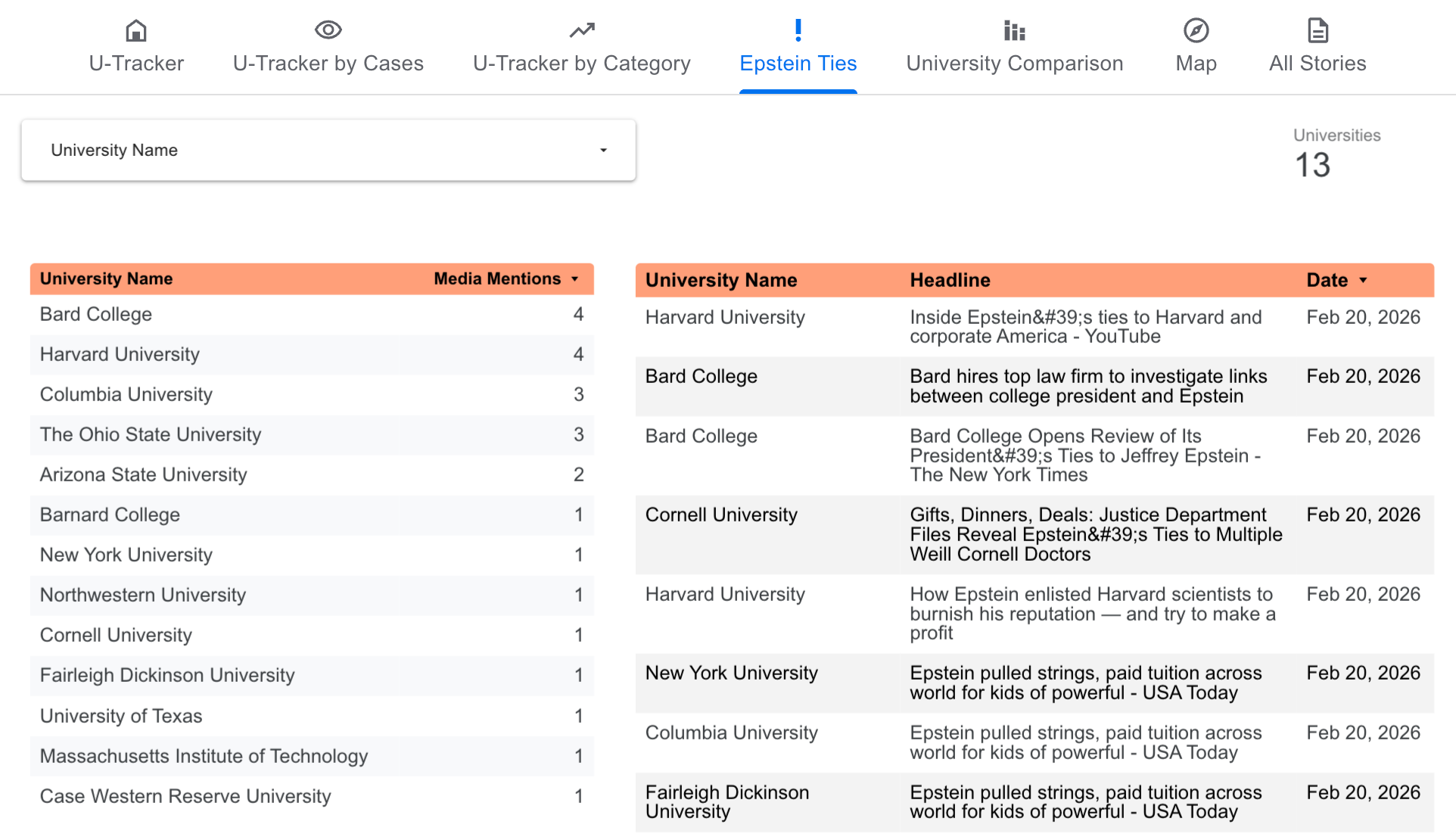
Task: Click the Date column sort arrow
Action: (x=1363, y=281)
